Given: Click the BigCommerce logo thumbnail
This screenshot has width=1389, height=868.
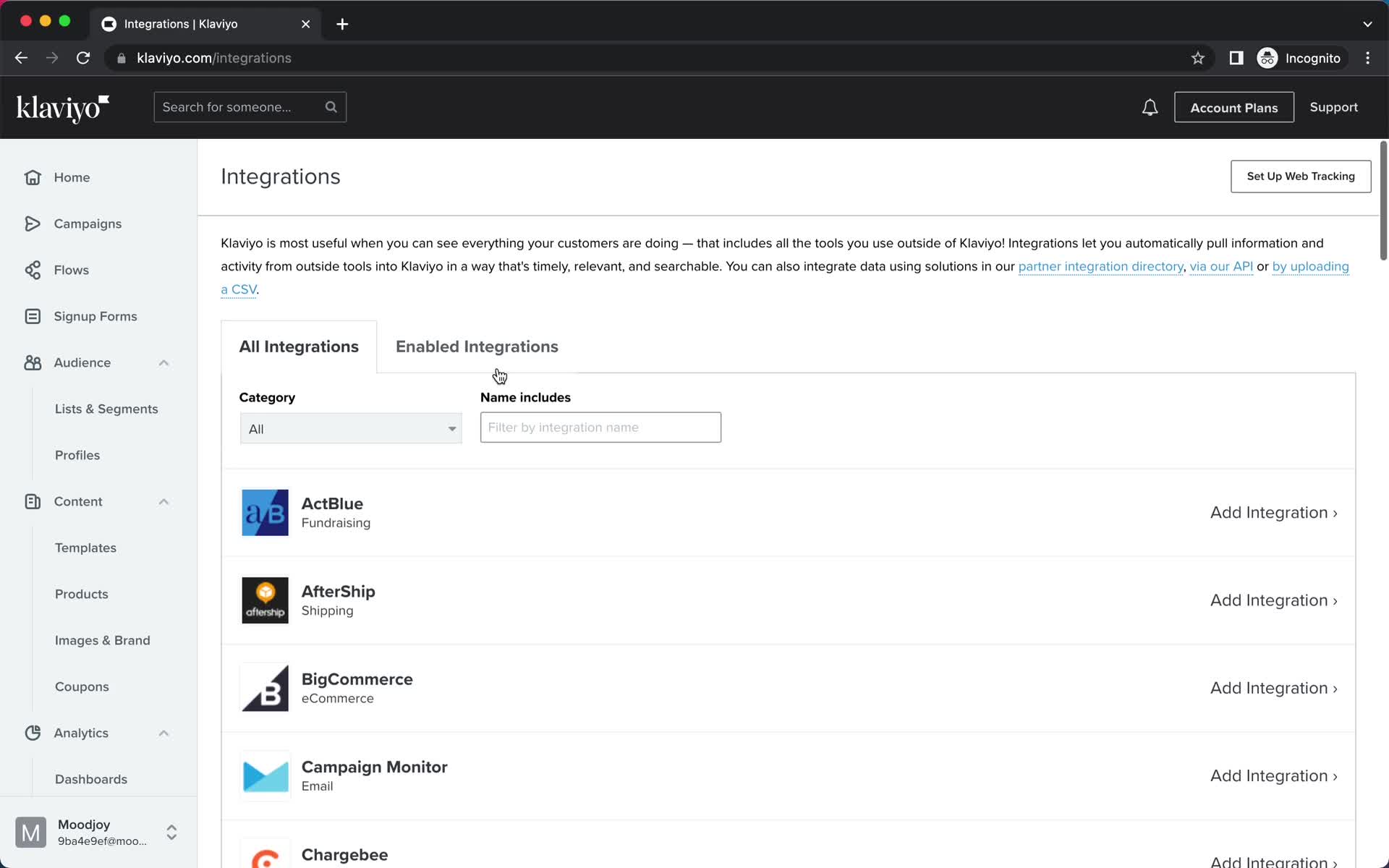Looking at the screenshot, I should pos(265,688).
